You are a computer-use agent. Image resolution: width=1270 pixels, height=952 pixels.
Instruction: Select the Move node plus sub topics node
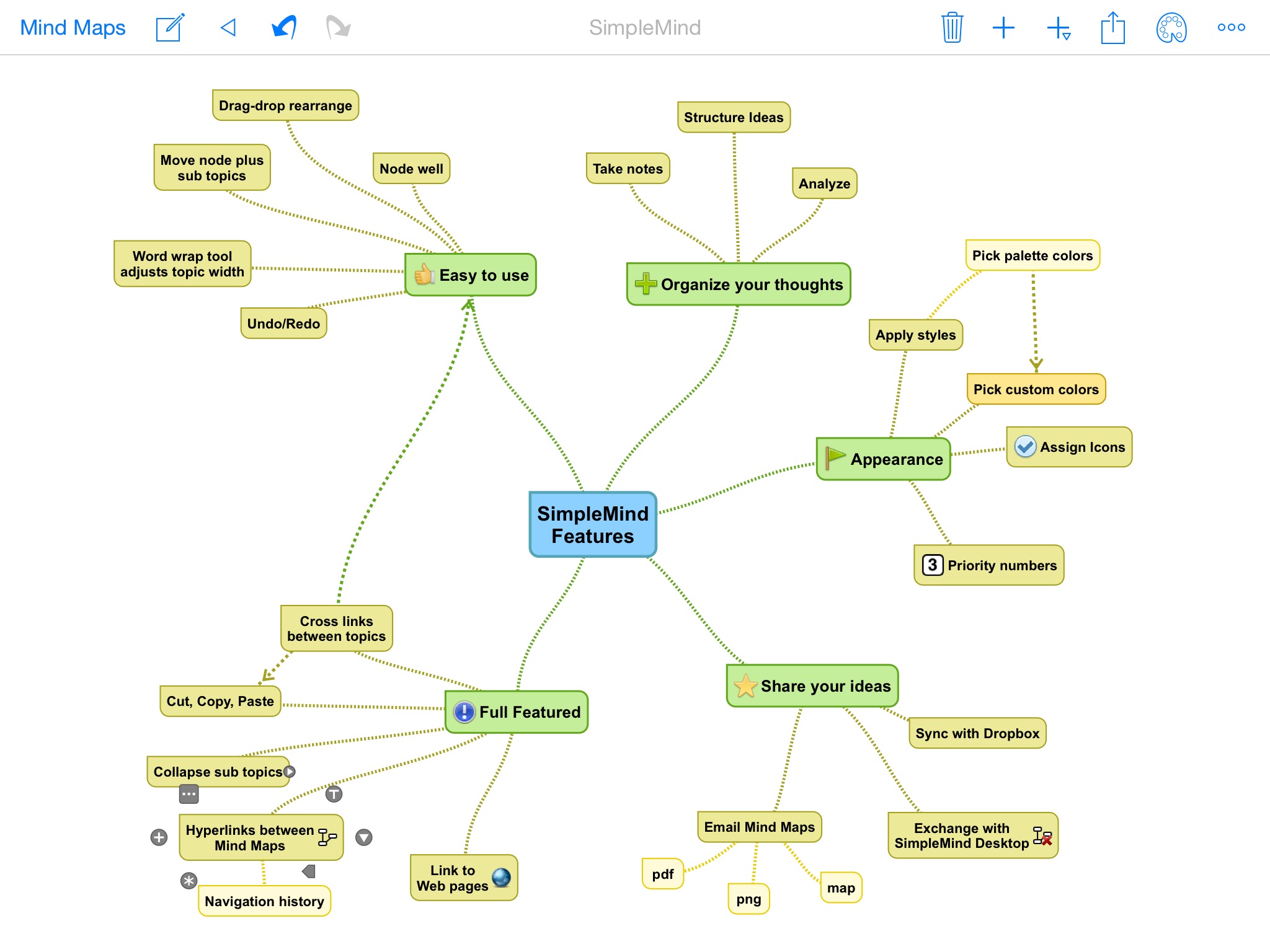(x=212, y=167)
